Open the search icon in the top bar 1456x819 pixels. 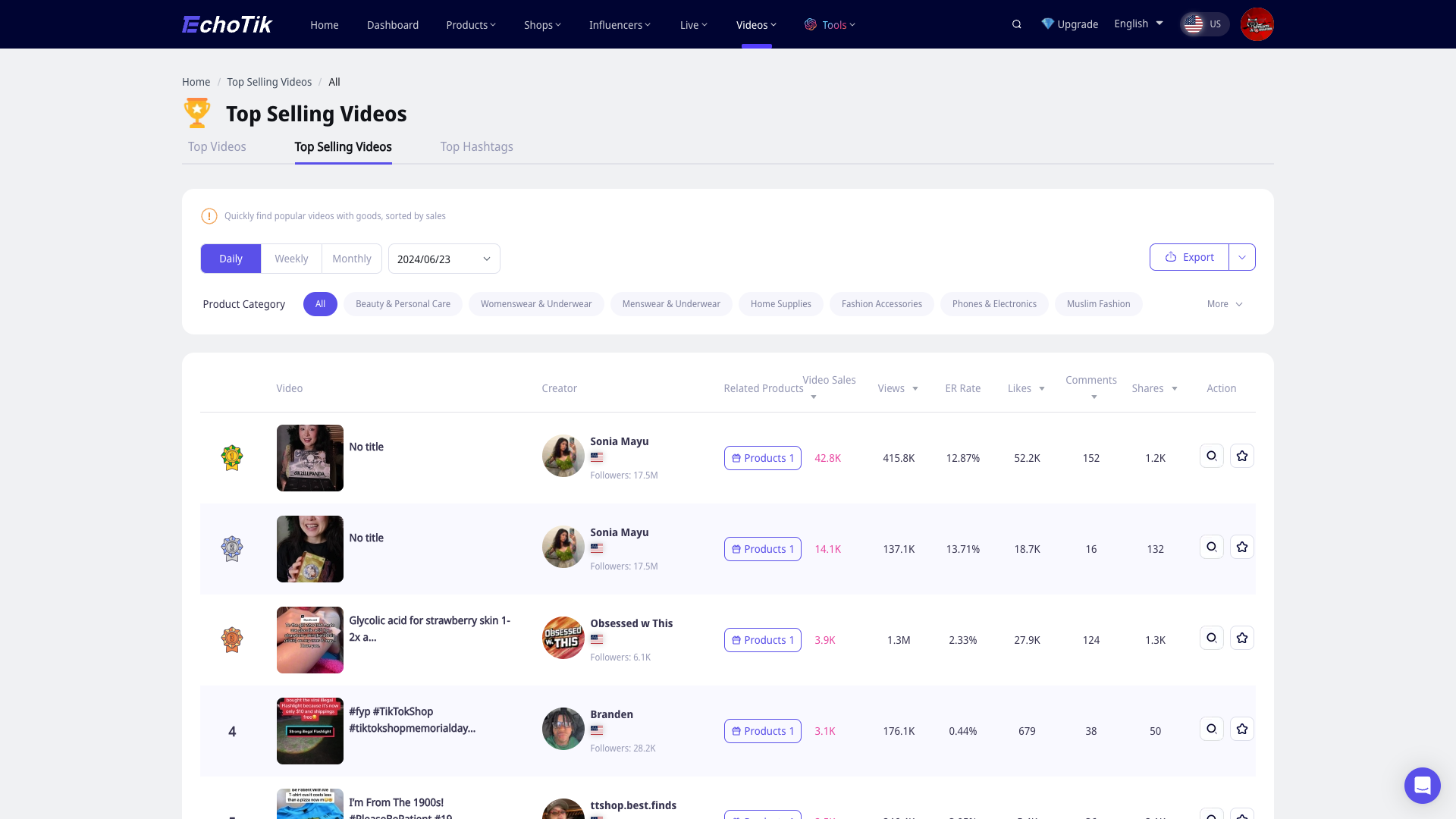[1016, 24]
